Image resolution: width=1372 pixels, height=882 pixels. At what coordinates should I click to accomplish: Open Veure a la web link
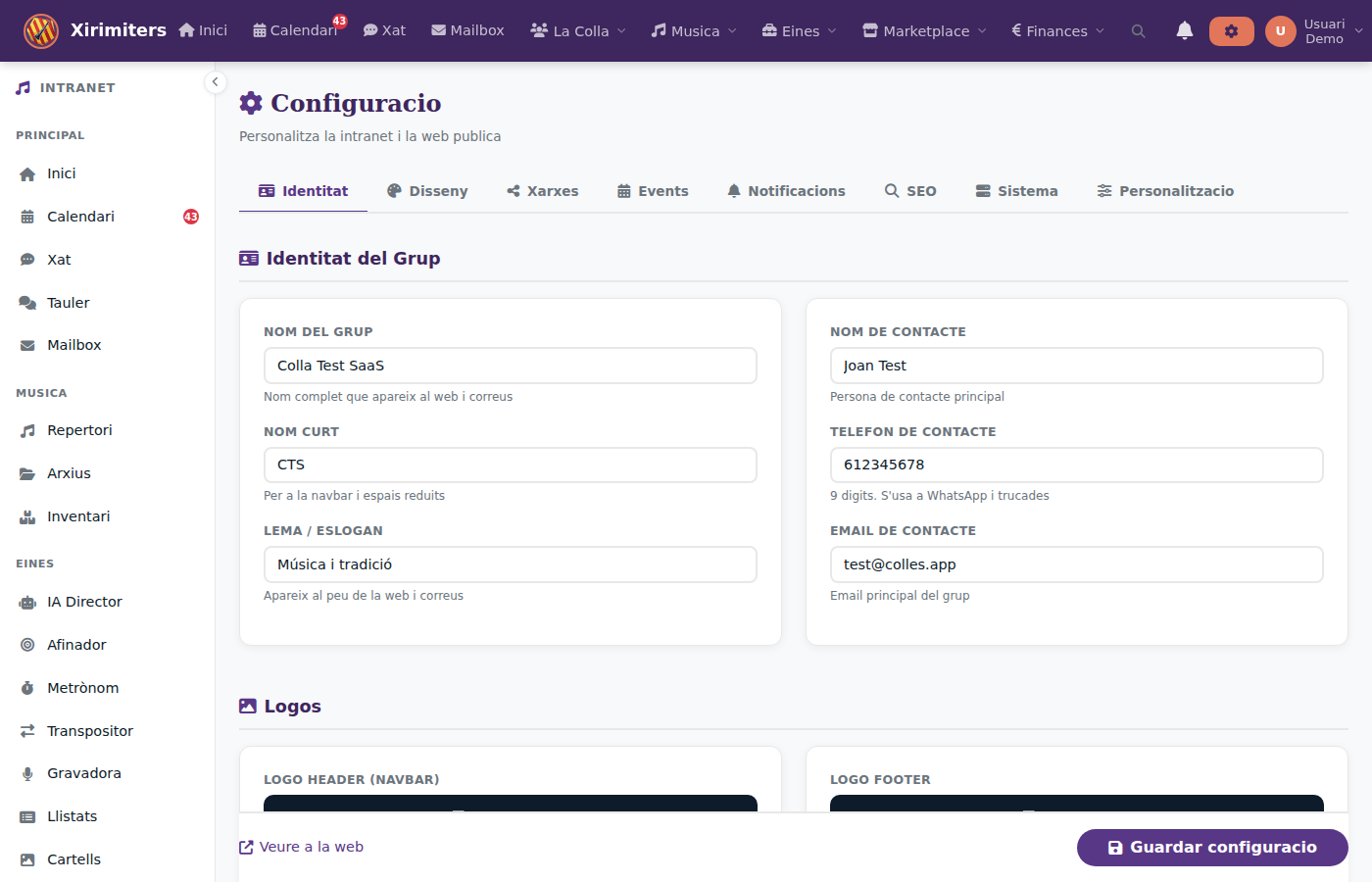(x=301, y=846)
